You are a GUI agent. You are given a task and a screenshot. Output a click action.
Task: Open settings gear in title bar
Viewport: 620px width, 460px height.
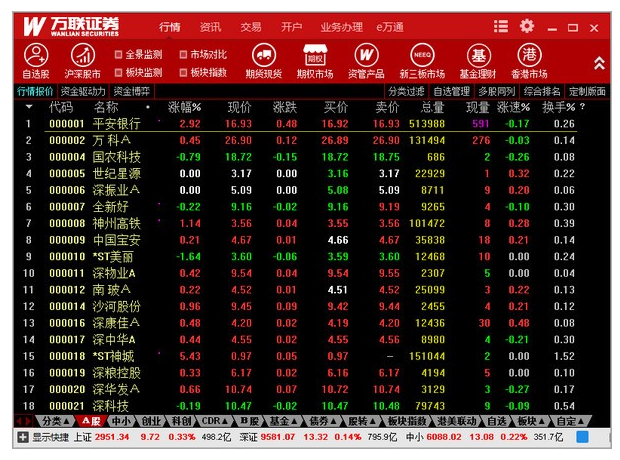pyautogui.click(x=527, y=27)
